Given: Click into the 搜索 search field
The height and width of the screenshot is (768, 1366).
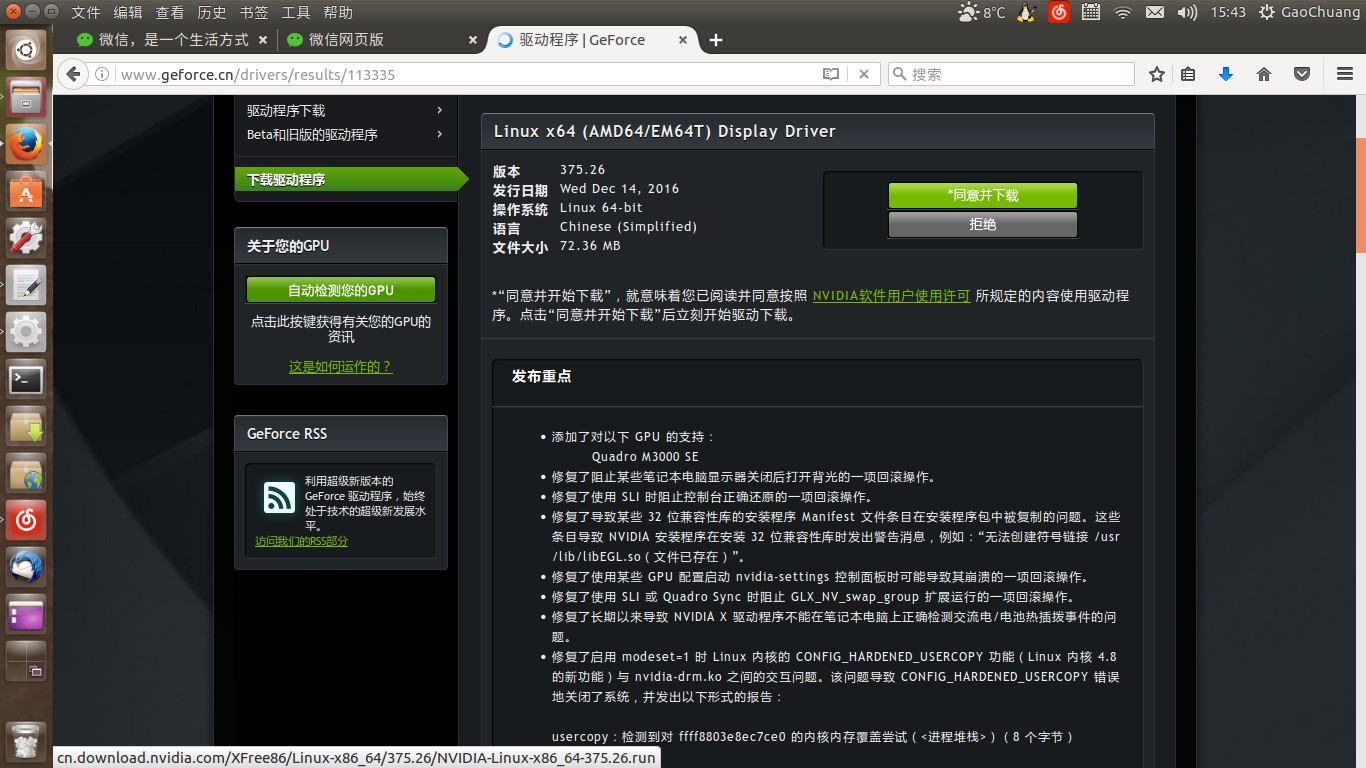Looking at the screenshot, I should (1011, 74).
